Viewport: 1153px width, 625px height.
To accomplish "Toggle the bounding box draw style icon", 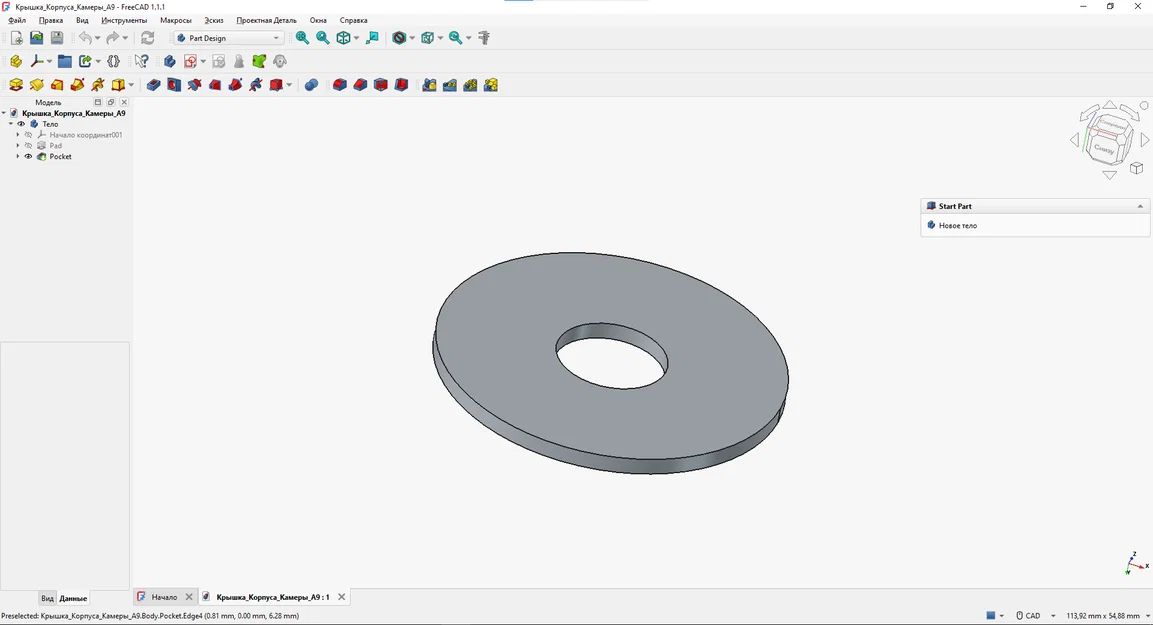I will [x=427, y=38].
